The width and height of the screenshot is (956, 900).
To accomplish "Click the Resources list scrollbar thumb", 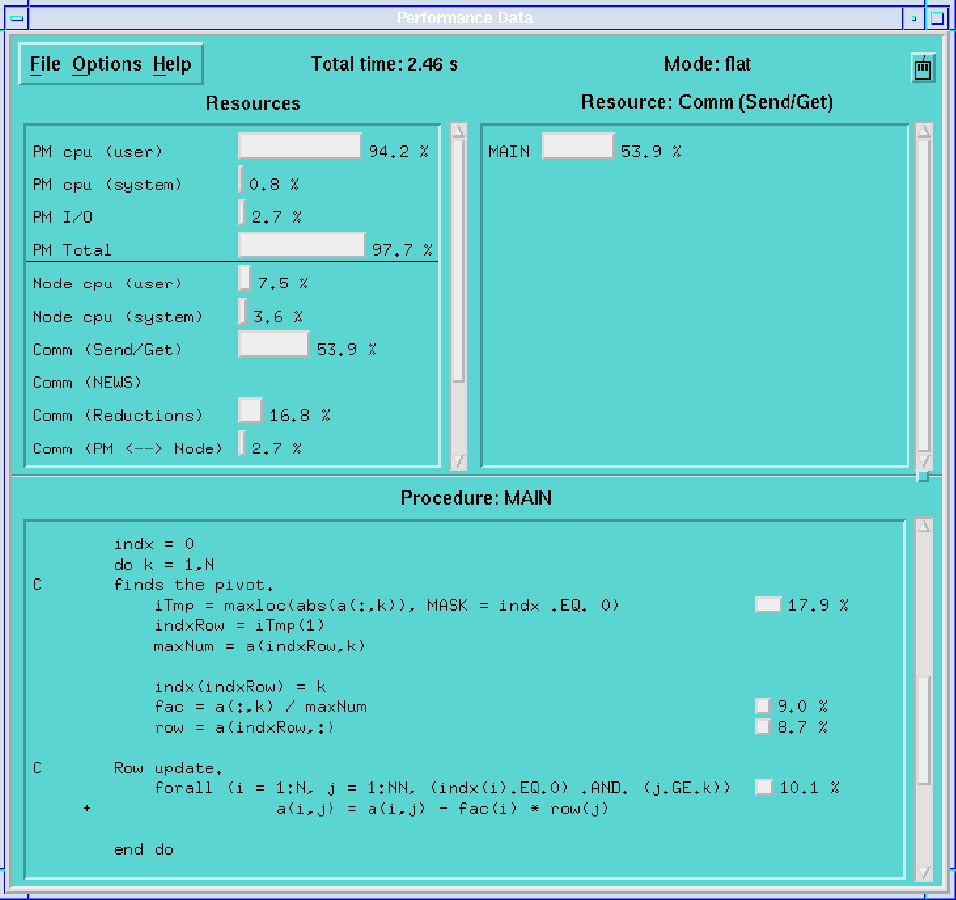I will point(458,260).
